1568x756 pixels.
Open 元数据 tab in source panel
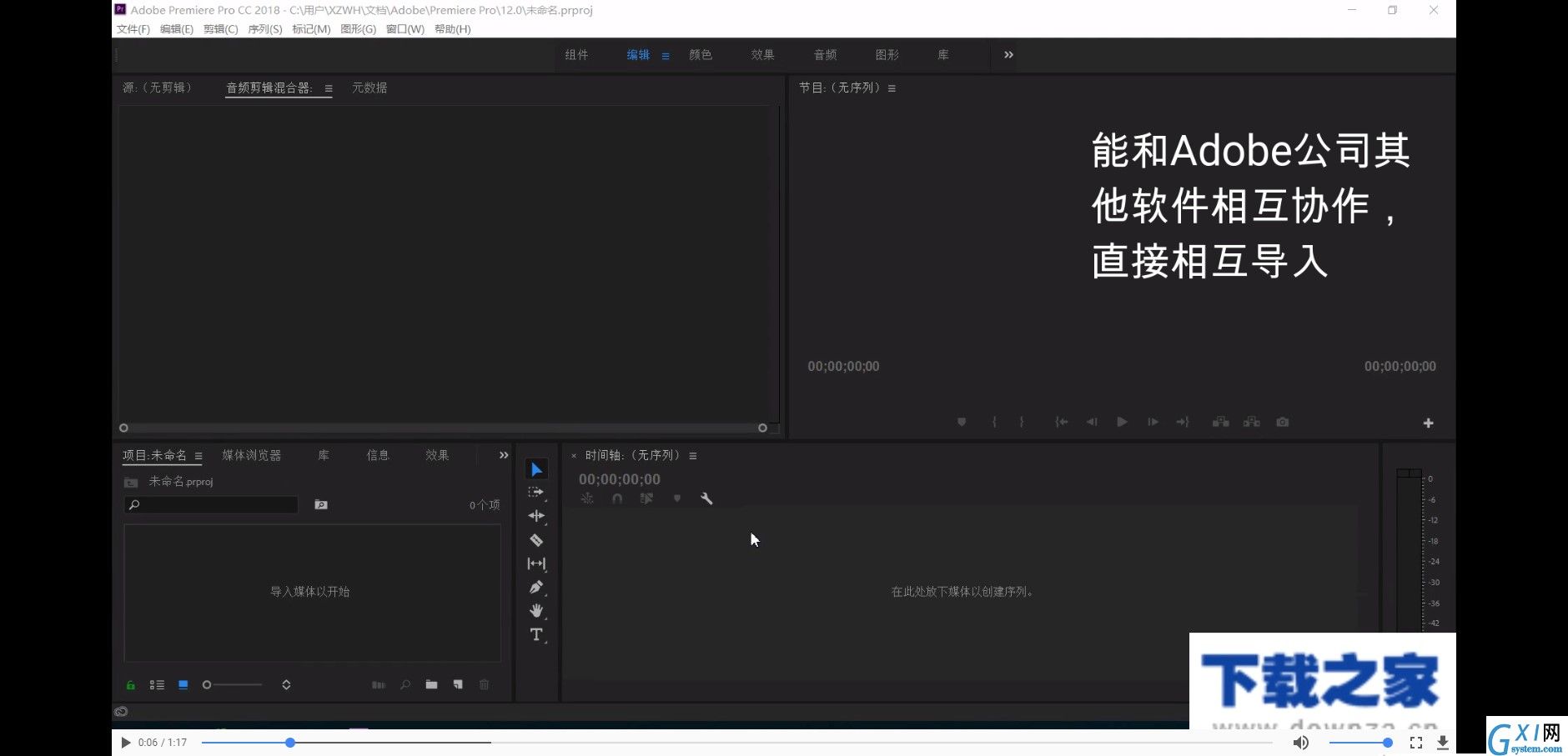coord(369,88)
